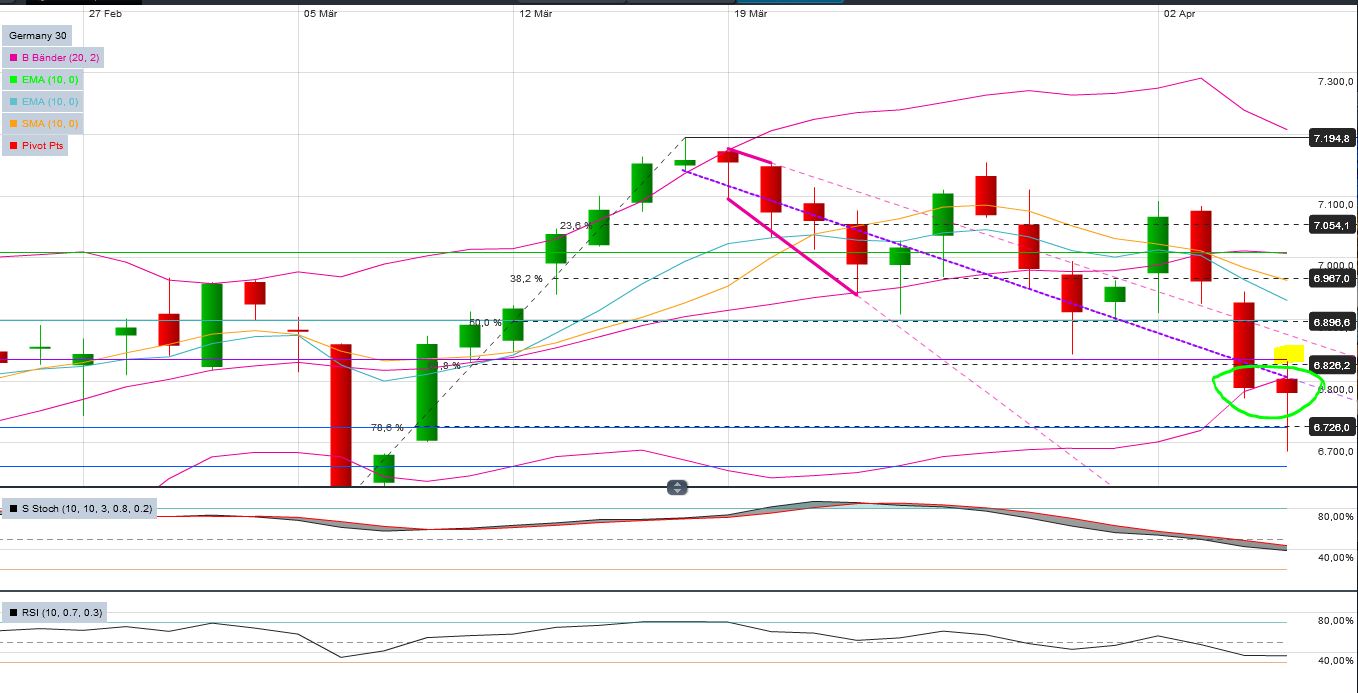
Task: Click the 38,2 % Fibonacci level label
Action: tap(526, 279)
